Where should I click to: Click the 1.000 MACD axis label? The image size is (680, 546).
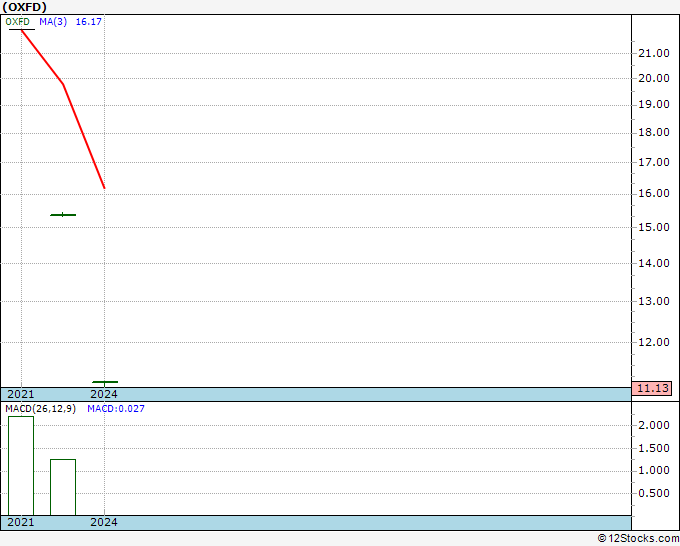pos(654,471)
